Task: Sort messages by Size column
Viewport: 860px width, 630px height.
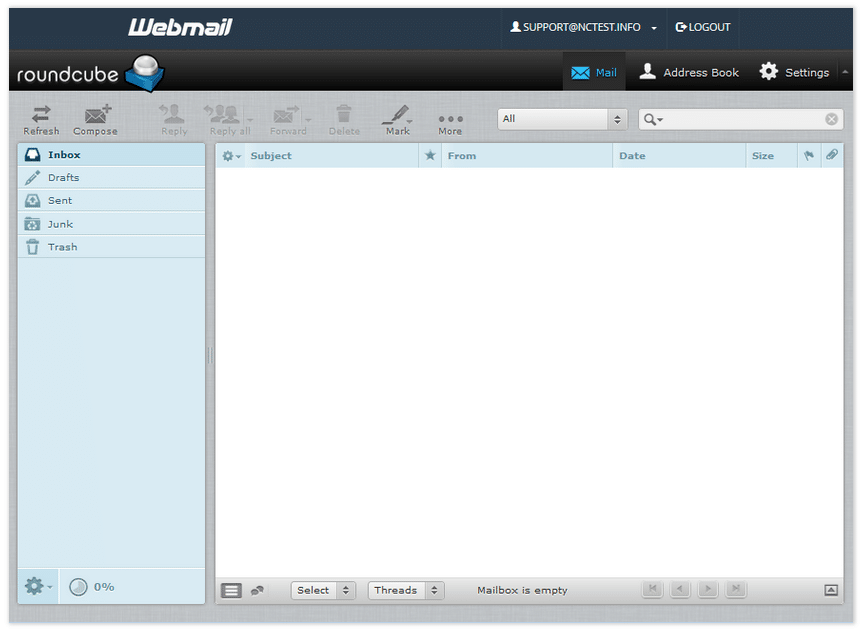Action: [x=772, y=156]
